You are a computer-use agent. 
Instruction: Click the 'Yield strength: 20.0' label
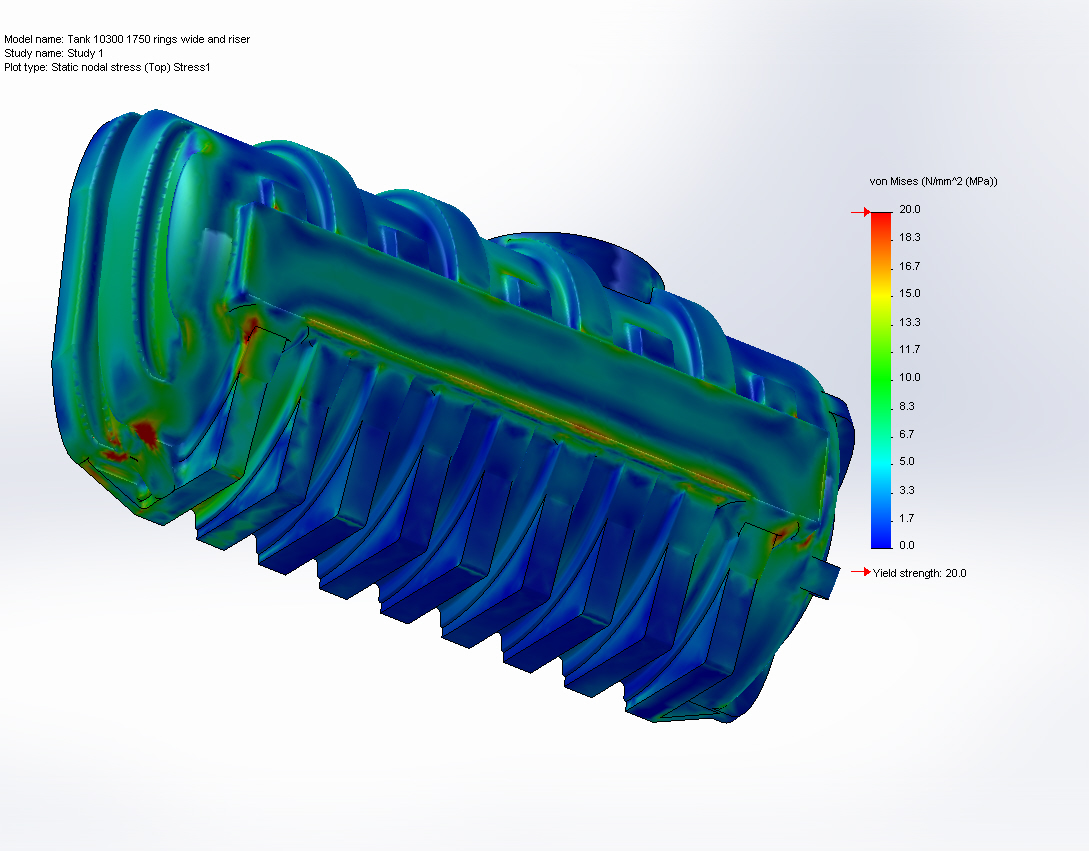point(919,573)
